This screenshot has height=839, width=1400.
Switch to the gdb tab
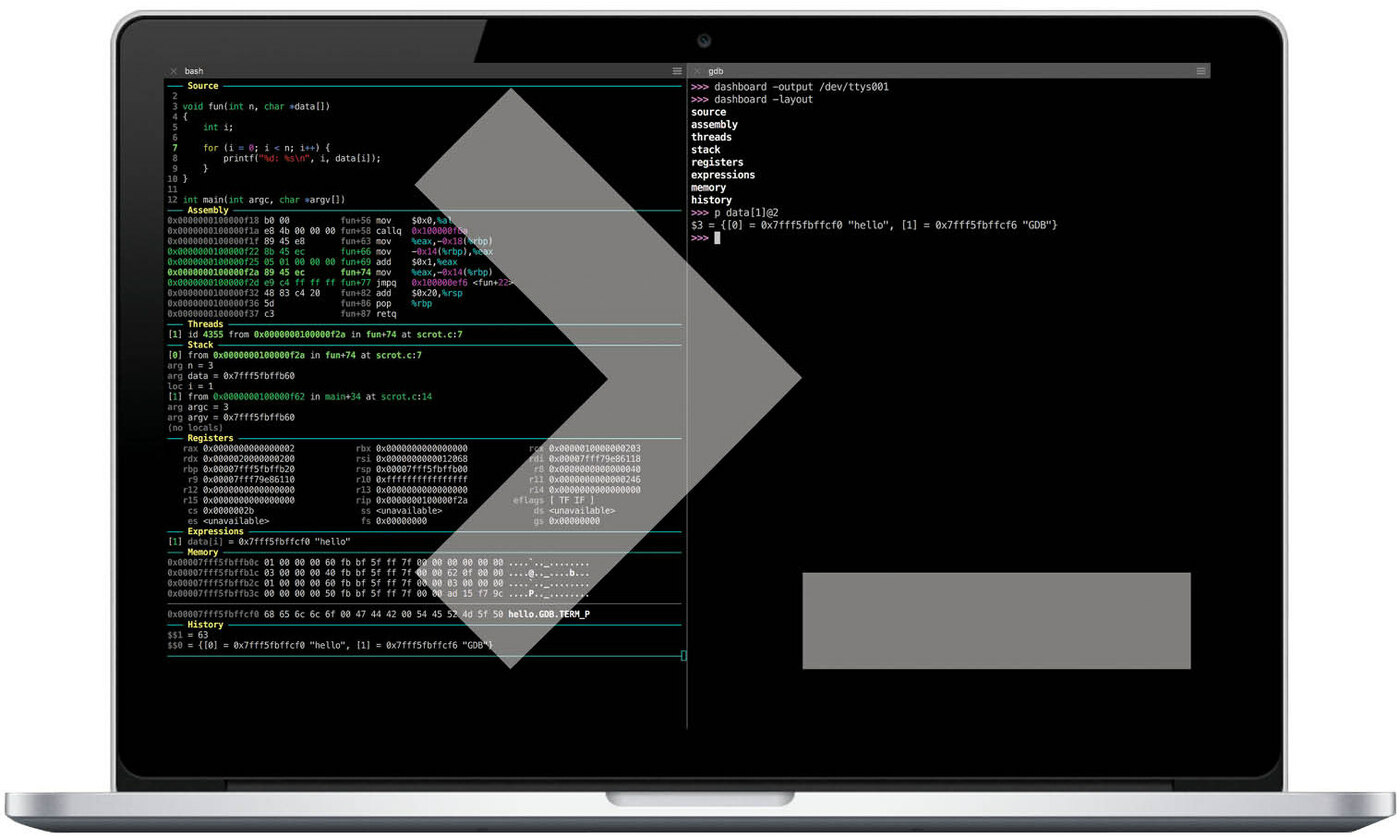pyautogui.click(x=715, y=70)
